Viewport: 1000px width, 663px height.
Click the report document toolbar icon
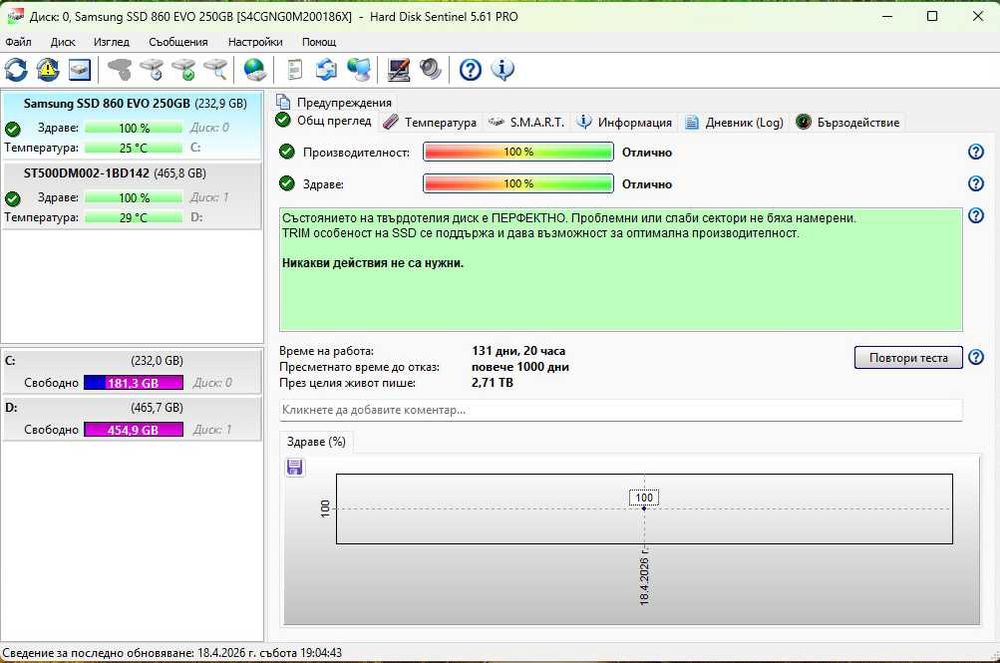(x=295, y=69)
